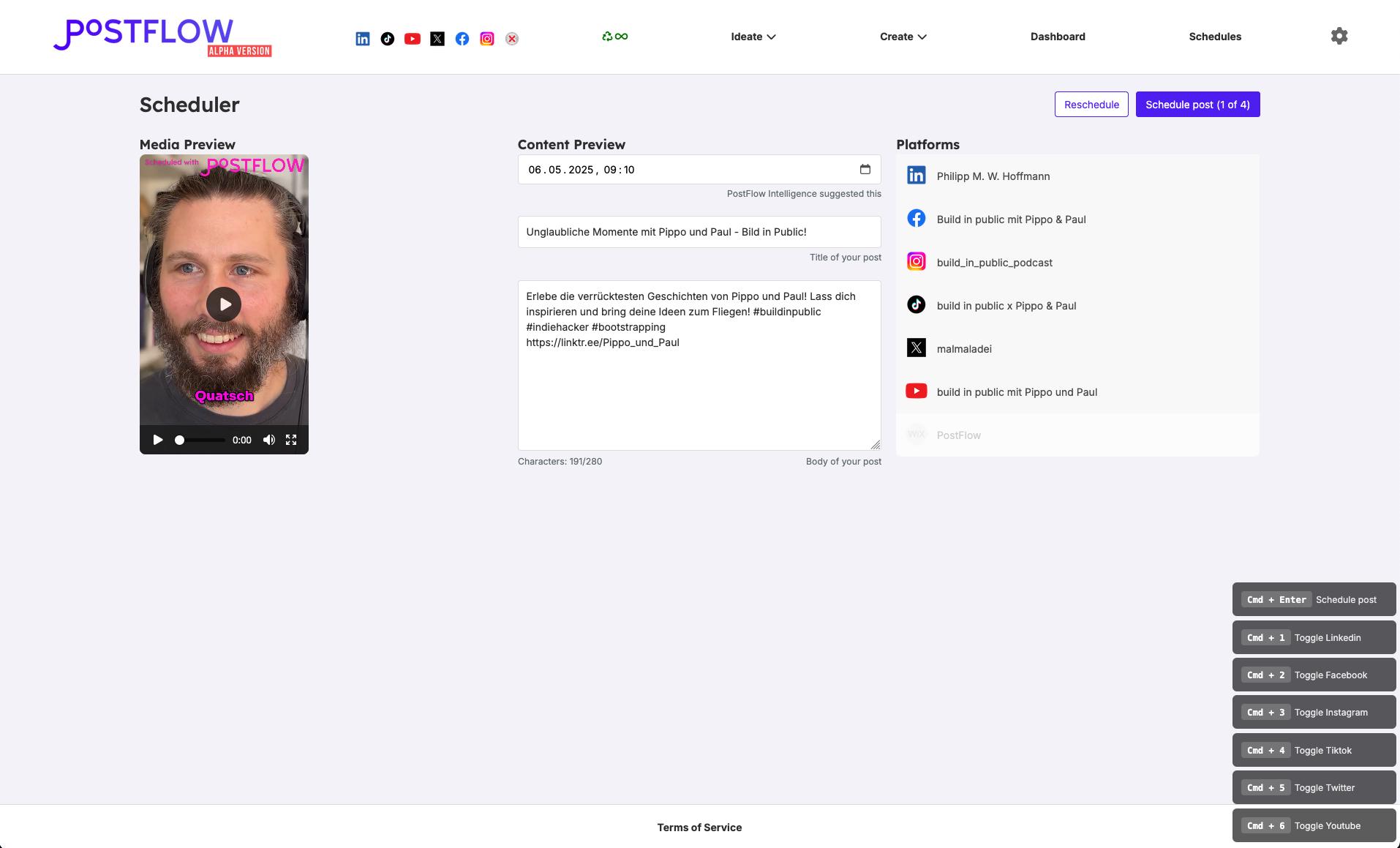Click the Instagram icon in the header
The height and width of the screenshot is (848, 1400).
click(487, 39)
